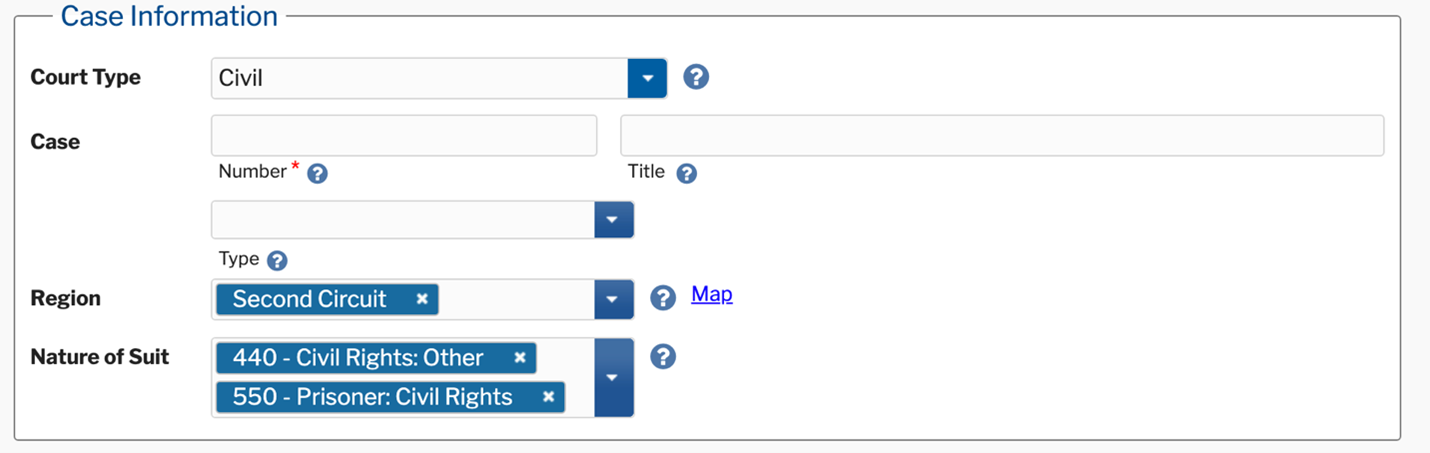Open the Map link

[712, 295]
